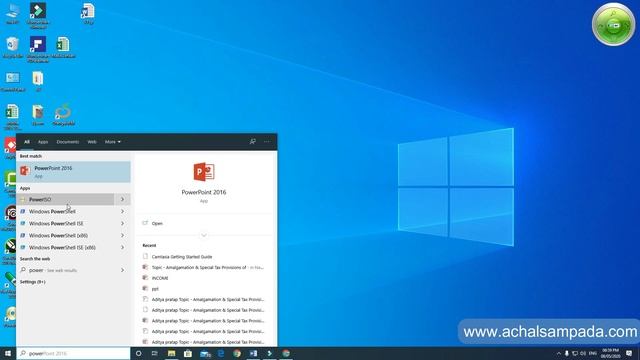This screenshot has height=360, width=640.
Task: Expand more actions chevron below Open
Action: 204,236
